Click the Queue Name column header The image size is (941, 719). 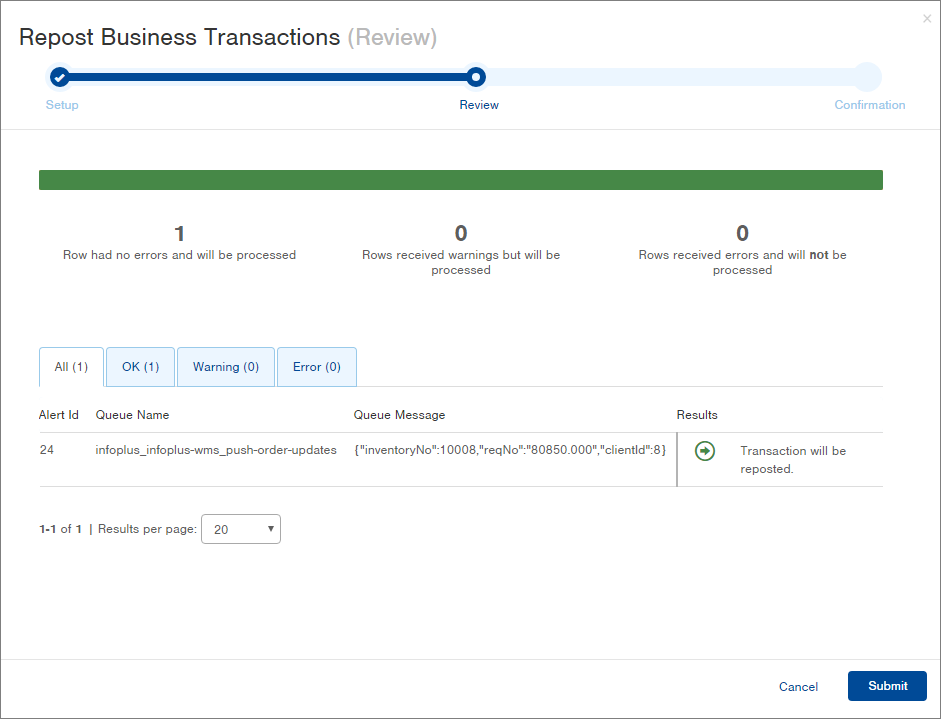click(x=132, y=415)
